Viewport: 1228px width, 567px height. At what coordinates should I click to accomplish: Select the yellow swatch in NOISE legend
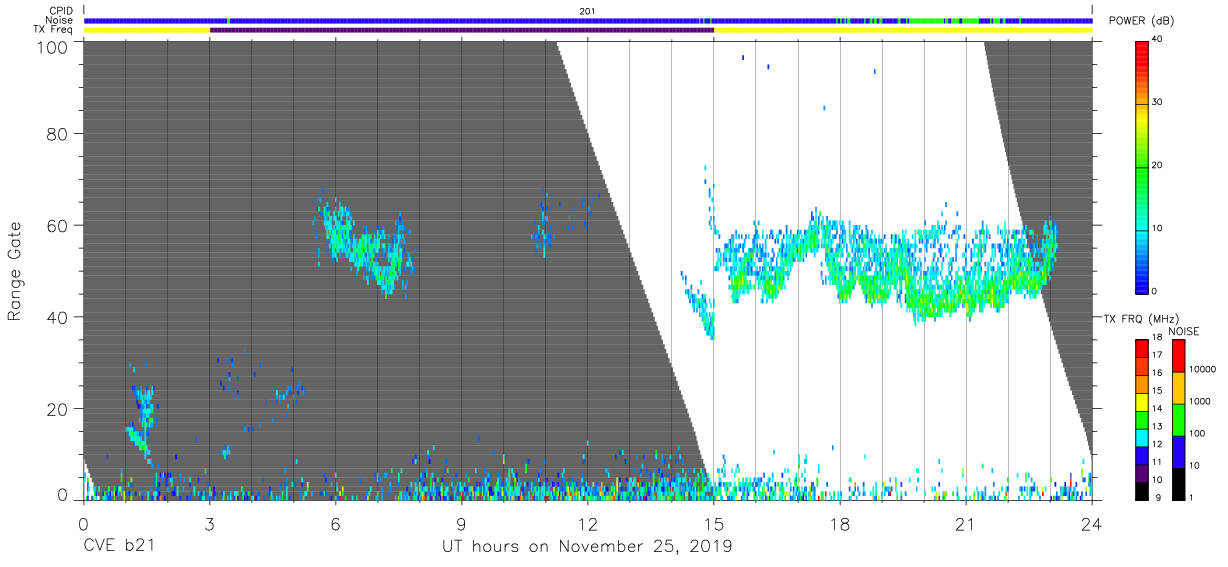(1177, 387)
